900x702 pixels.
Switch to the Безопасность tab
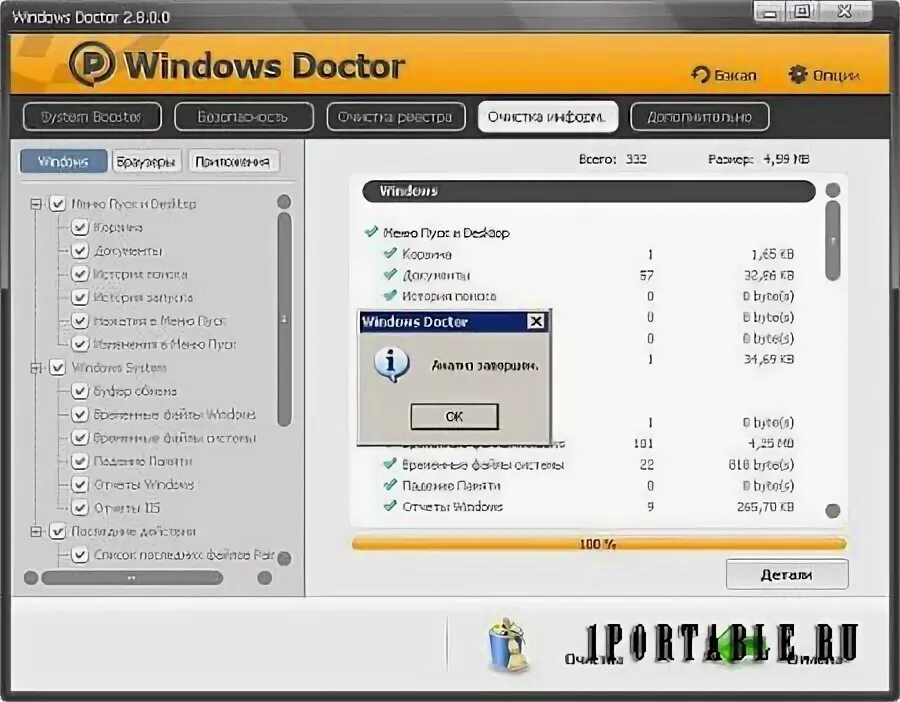tap(243, 117)
